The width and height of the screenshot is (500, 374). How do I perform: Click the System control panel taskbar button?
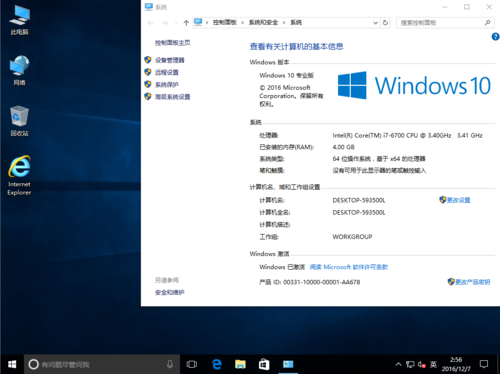pyautogui.click(x=288, y=364)
